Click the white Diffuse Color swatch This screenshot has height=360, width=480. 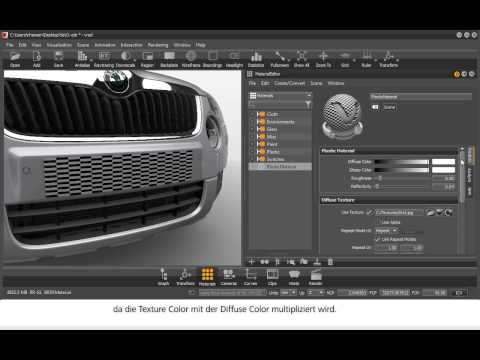click(x=443, y=162)
